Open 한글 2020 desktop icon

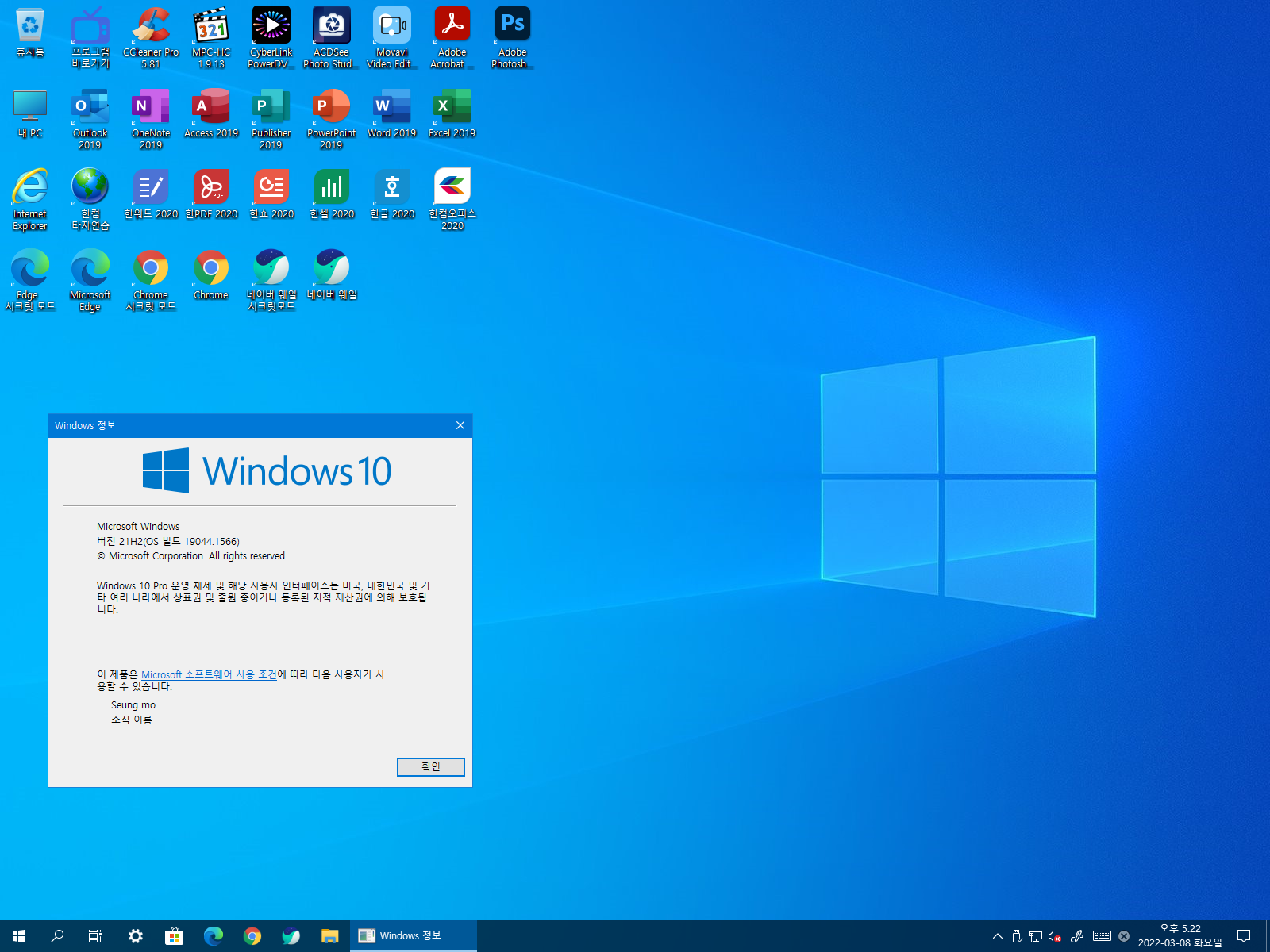pos(392,195)
